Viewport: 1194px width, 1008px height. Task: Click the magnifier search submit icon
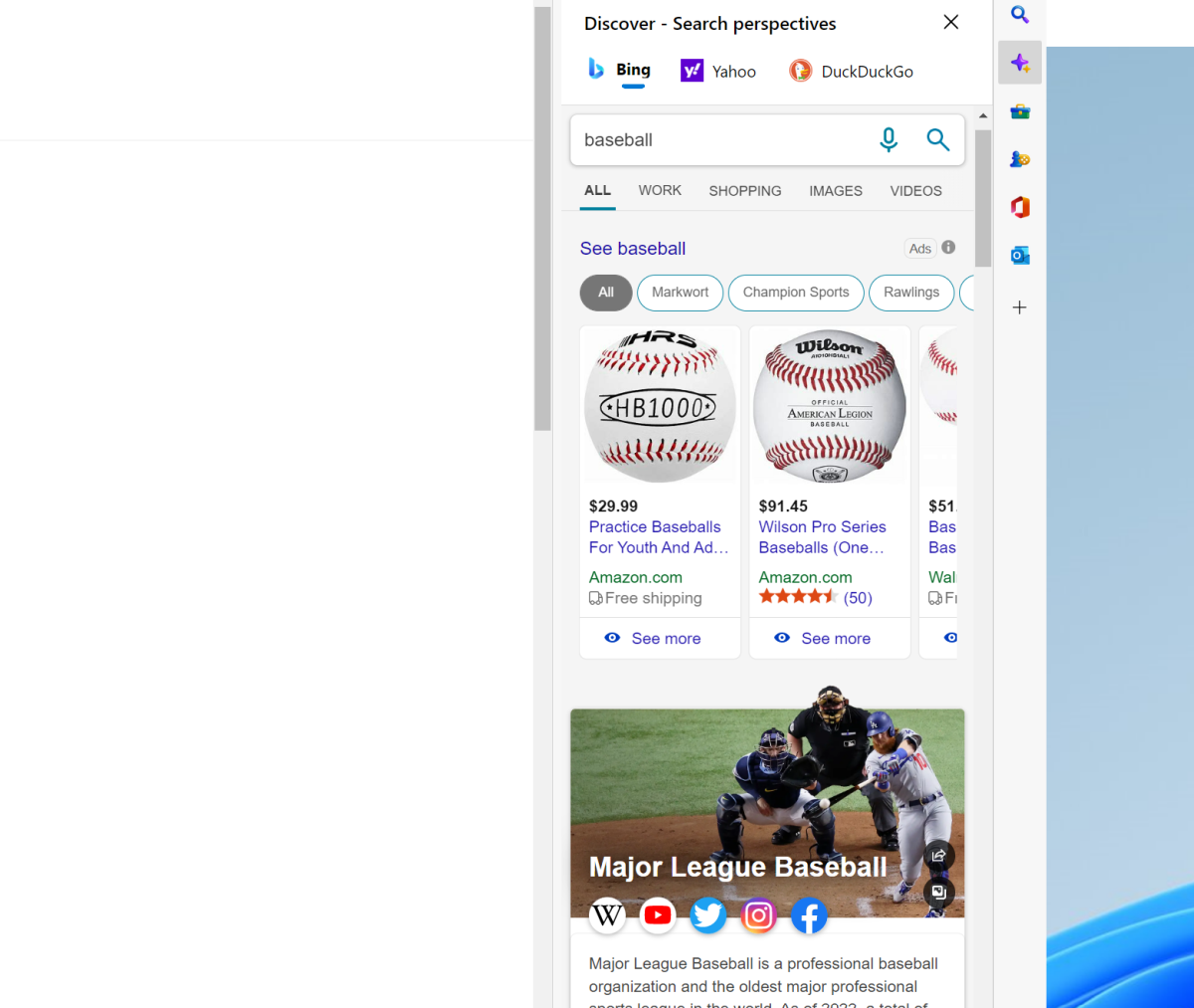click(938, 140)
